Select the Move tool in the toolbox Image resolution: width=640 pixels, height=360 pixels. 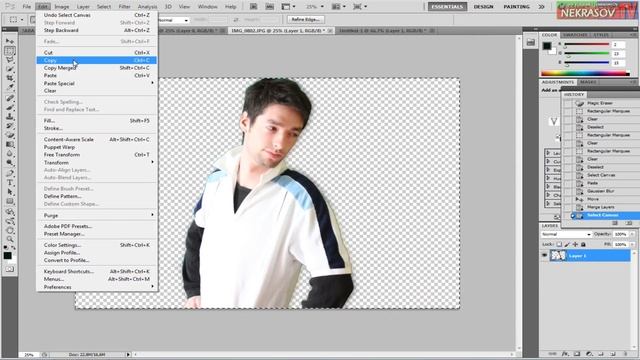pyautogui.click(x=10, y=41)
